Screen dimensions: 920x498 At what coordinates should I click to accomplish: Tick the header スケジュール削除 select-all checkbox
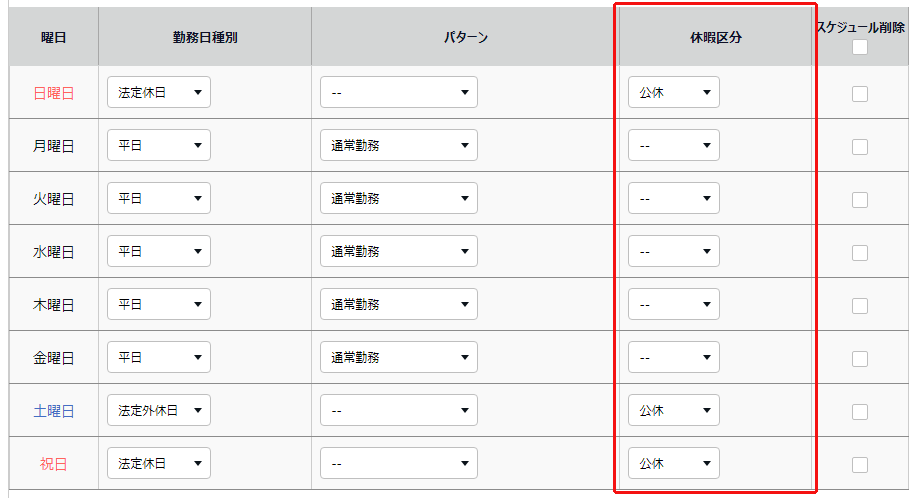[x=860, y=47]
